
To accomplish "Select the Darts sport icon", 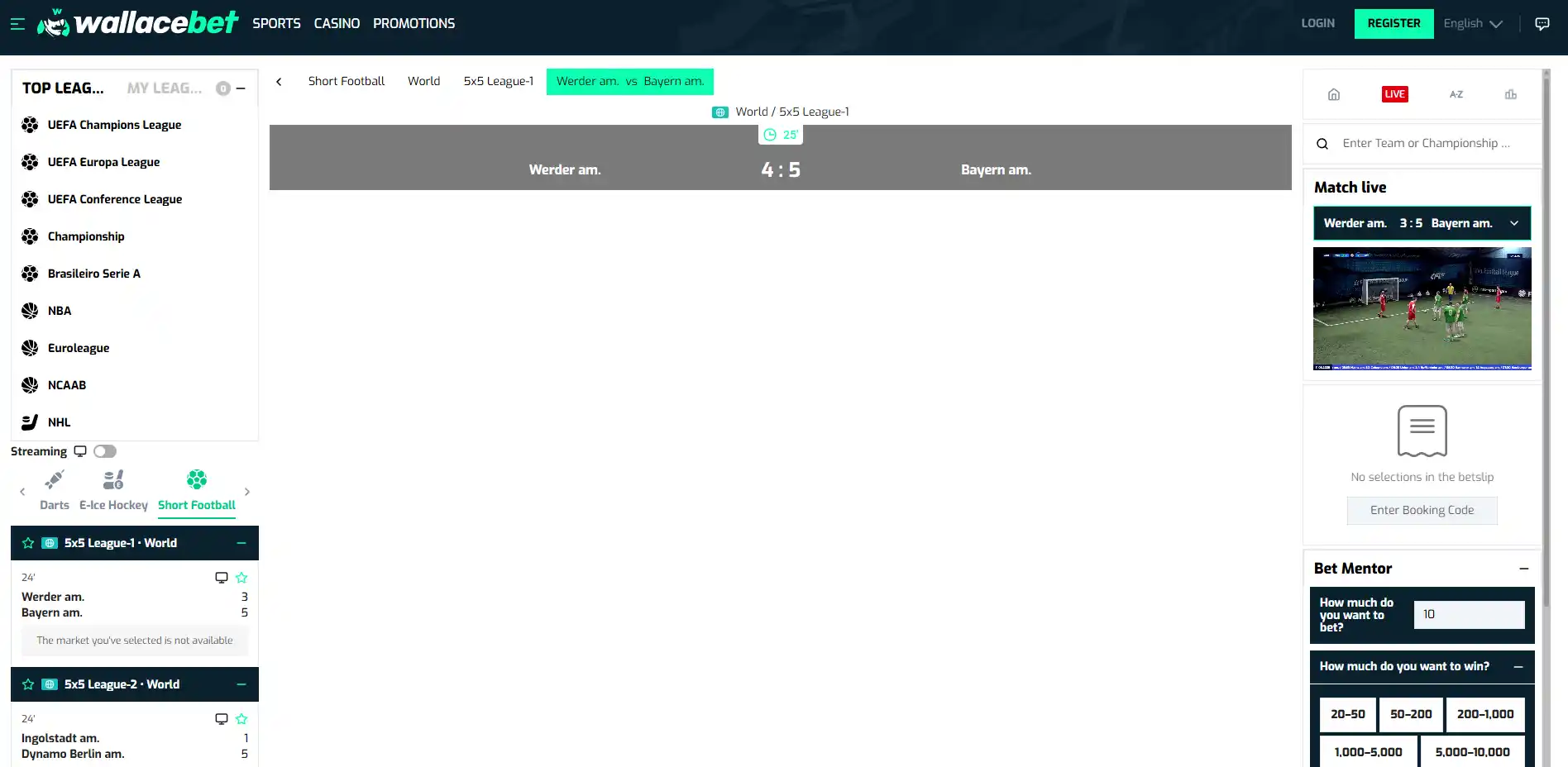I will tap(55, 479).
